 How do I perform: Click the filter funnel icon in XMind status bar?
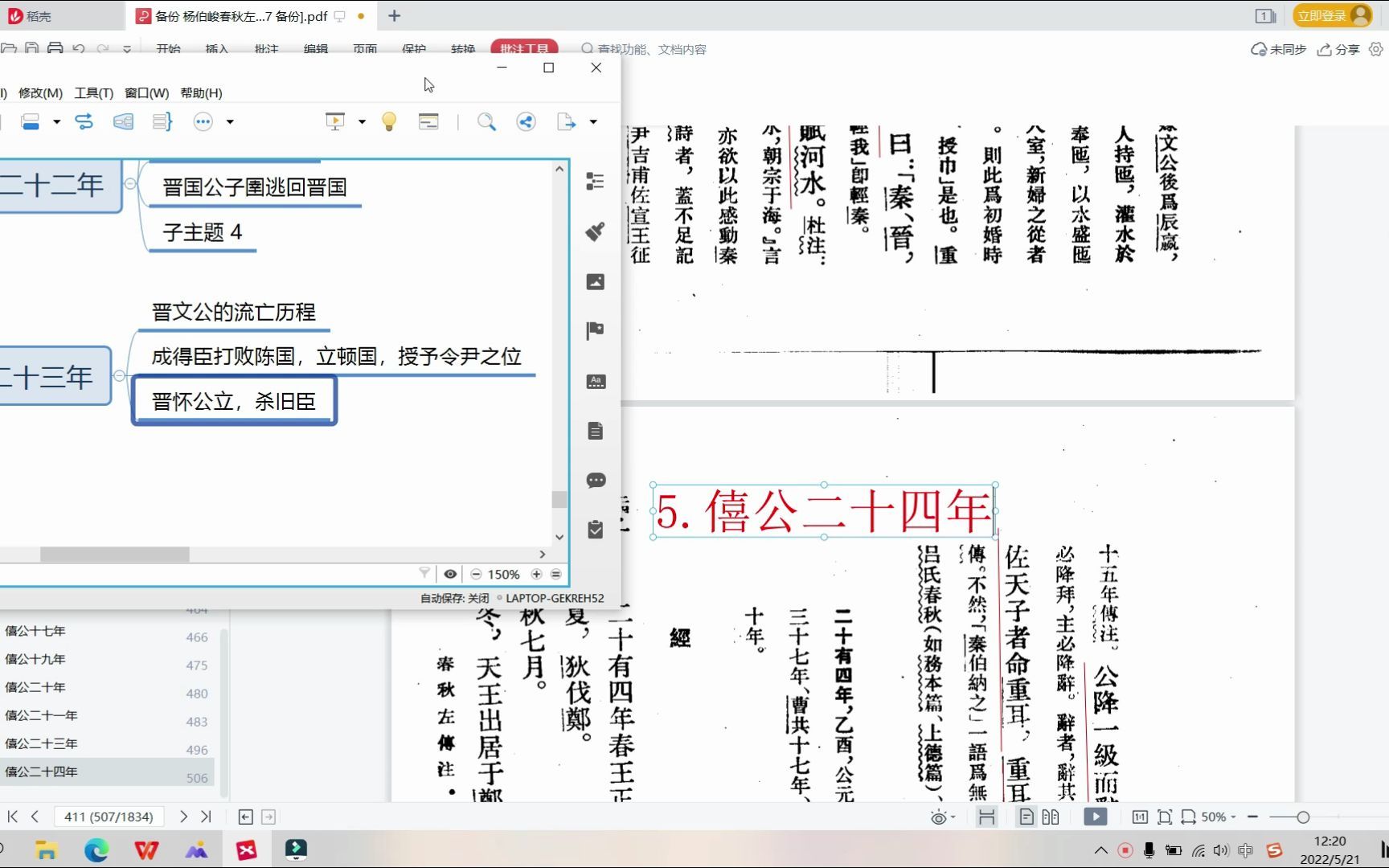[x=424, y=573]
